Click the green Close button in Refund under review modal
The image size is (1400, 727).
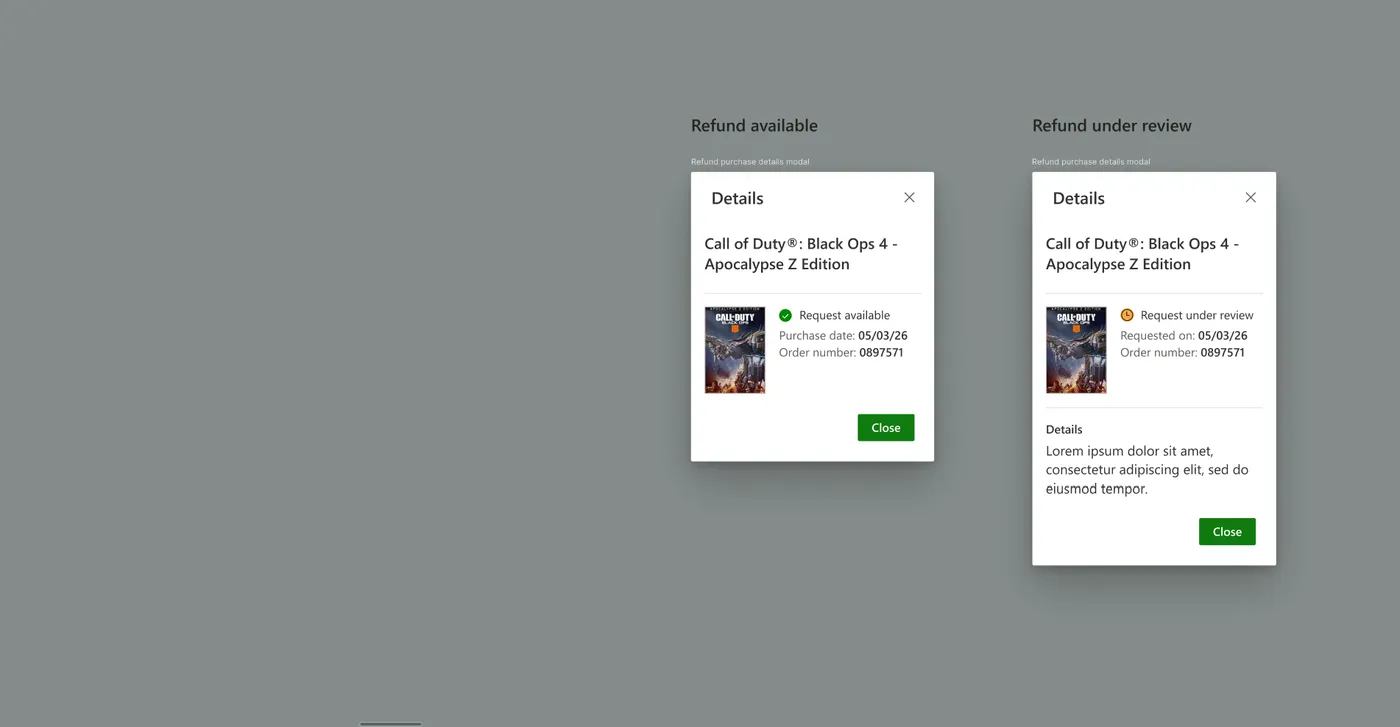point(1227,531)
